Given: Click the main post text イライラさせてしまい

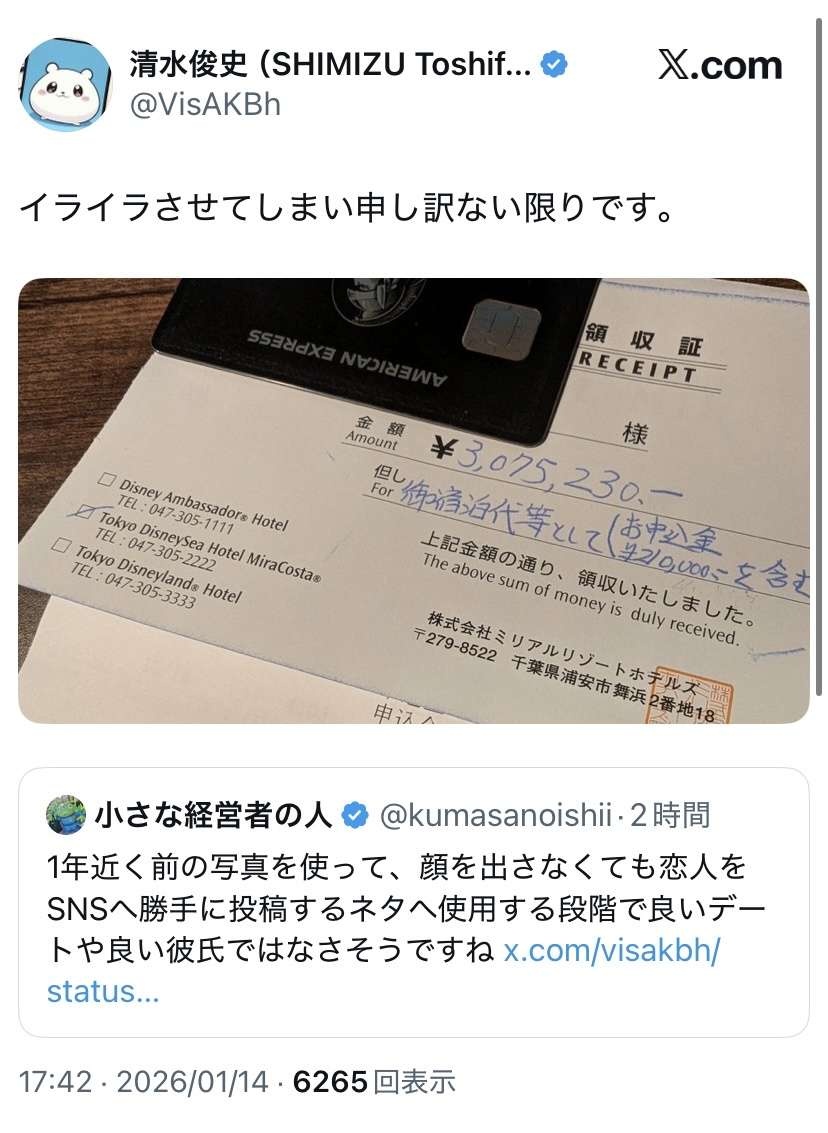Looking at the screenshot, I should point(347,208).
